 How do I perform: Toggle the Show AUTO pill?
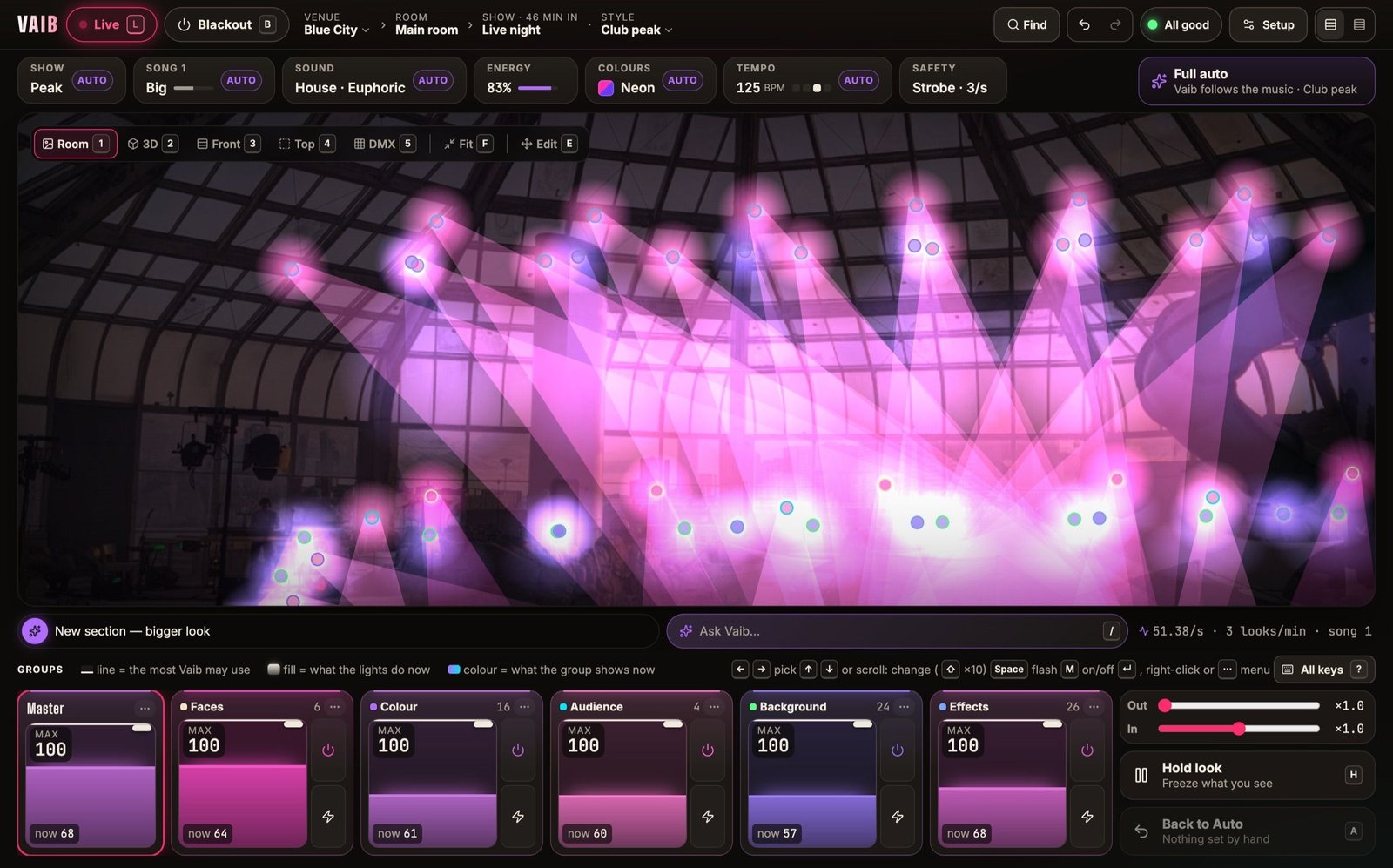pos(92,80)
